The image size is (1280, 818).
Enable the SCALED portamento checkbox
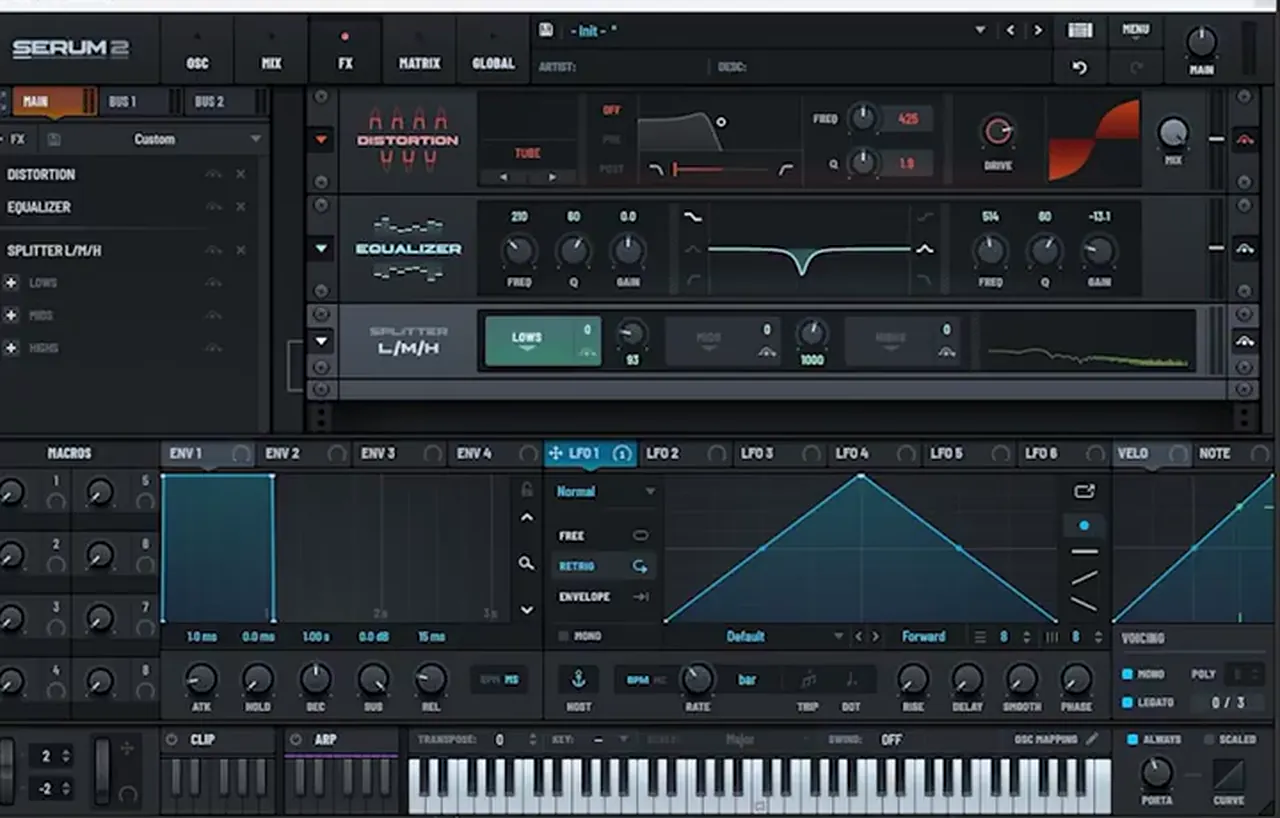point(1209,739)
